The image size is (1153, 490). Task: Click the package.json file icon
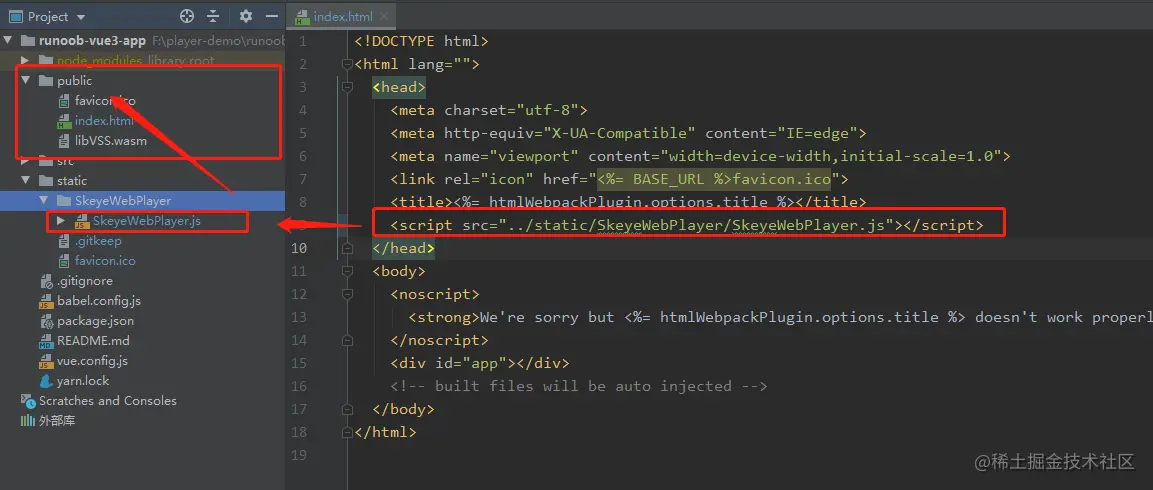46,321
